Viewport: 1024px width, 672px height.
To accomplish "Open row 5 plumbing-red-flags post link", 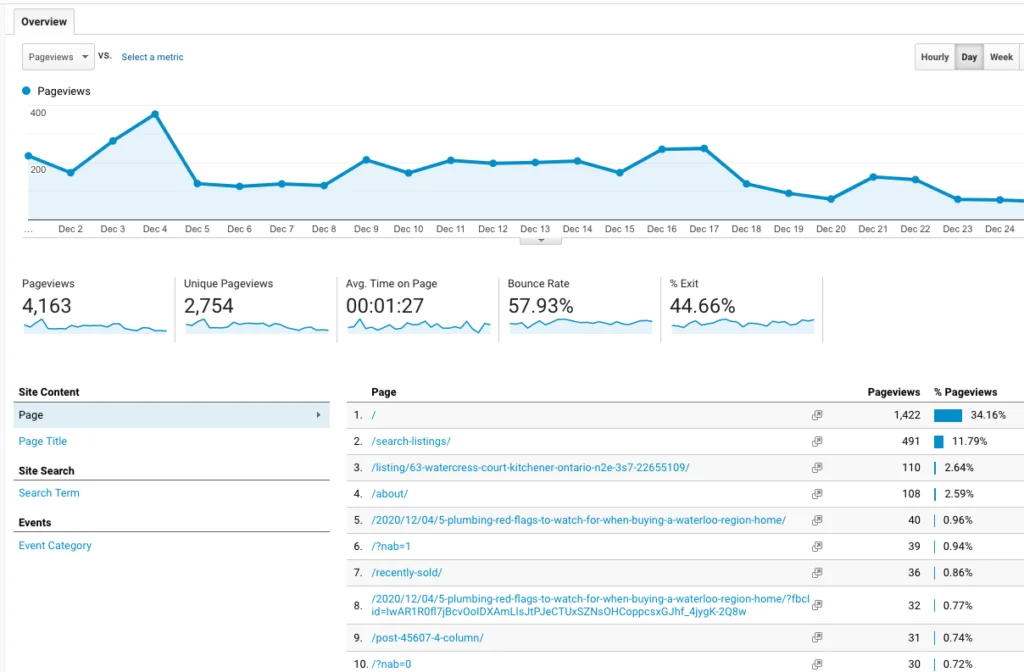I will pyautogui.click(x=579, y=520).
